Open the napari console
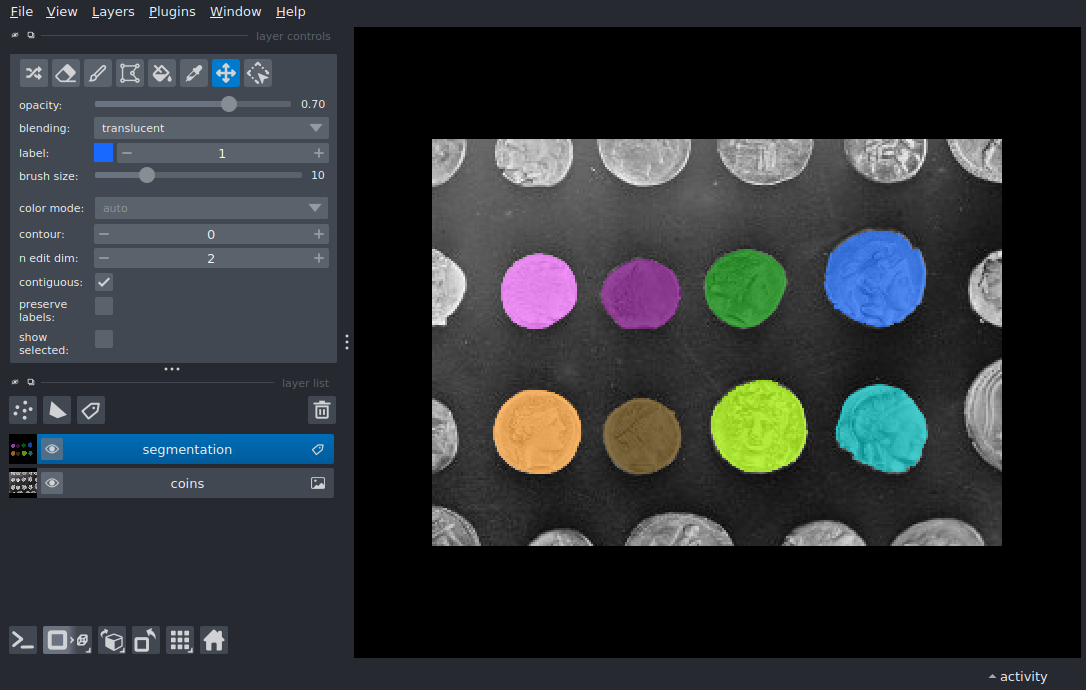 [x=23, y=640]
